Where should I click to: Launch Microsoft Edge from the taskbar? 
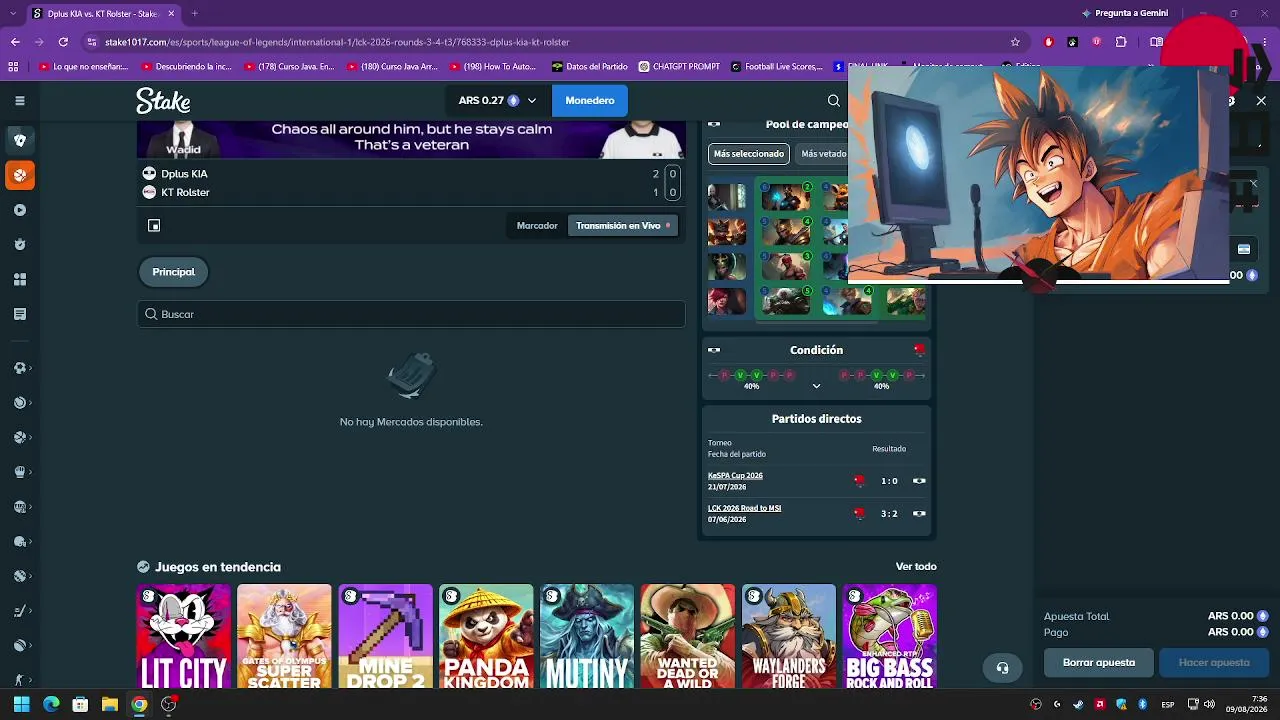[51, 704]
